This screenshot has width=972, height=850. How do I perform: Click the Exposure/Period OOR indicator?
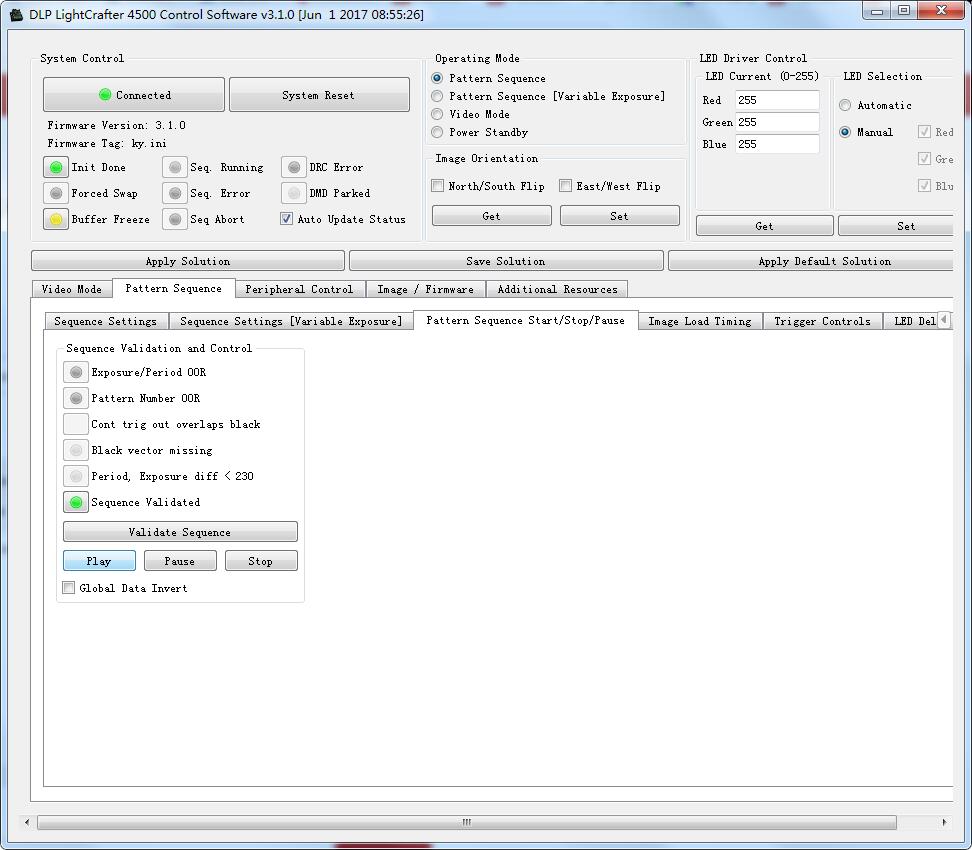pos(76,373)
